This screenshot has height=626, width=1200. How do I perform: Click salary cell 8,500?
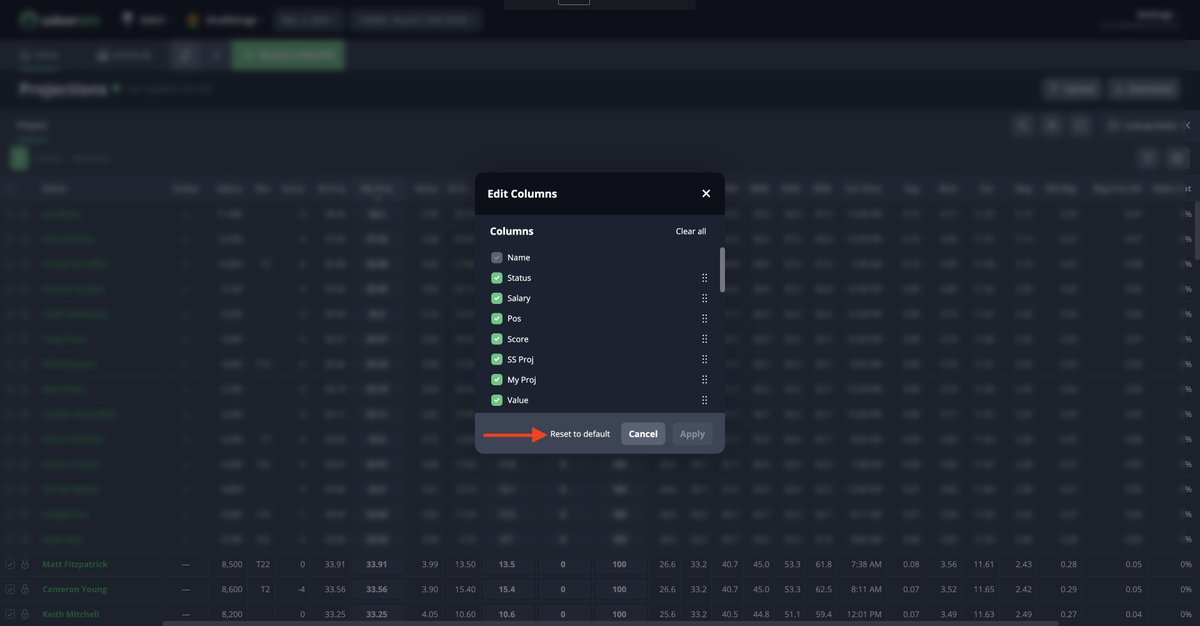pyautogui.click(x=231, y=564)
